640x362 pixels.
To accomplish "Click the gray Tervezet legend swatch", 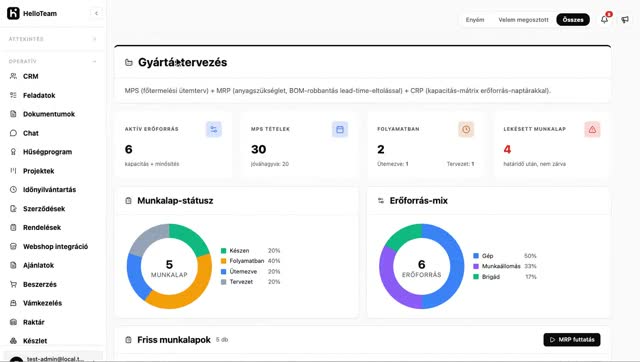I will pos(223,282).
